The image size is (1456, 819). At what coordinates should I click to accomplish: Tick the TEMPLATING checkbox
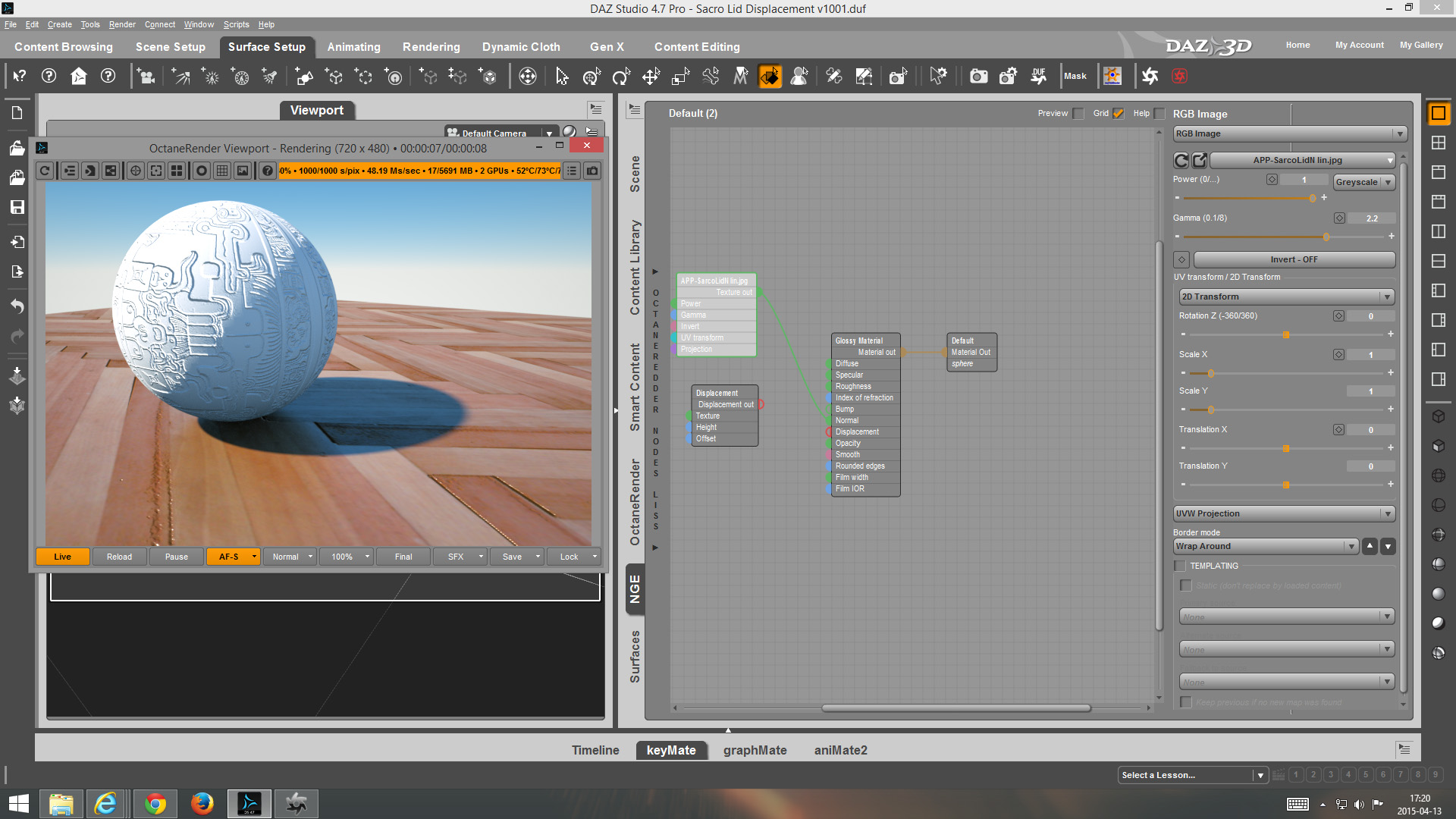(1180, 566)
